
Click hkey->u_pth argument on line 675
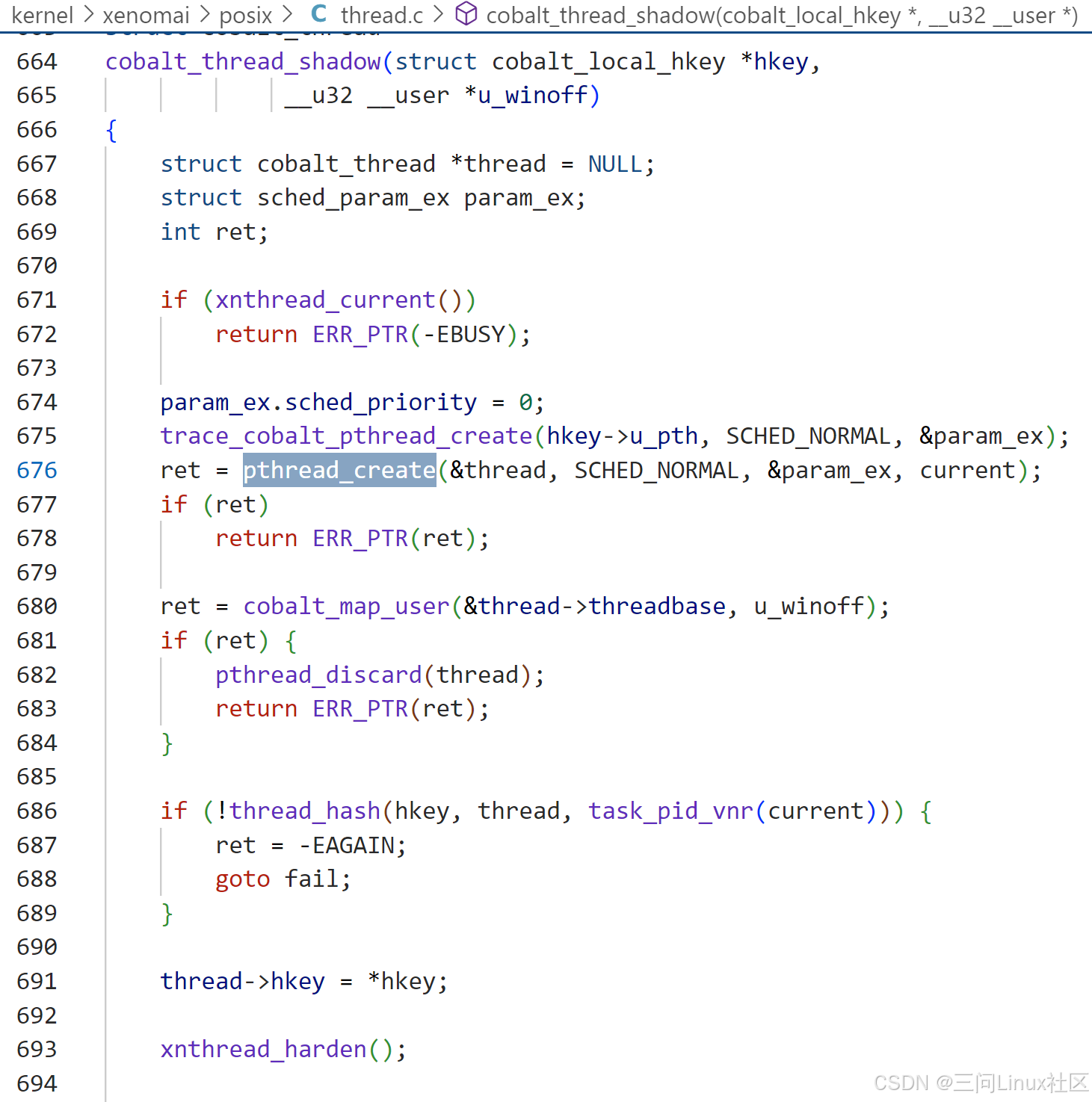coord(622,436)
